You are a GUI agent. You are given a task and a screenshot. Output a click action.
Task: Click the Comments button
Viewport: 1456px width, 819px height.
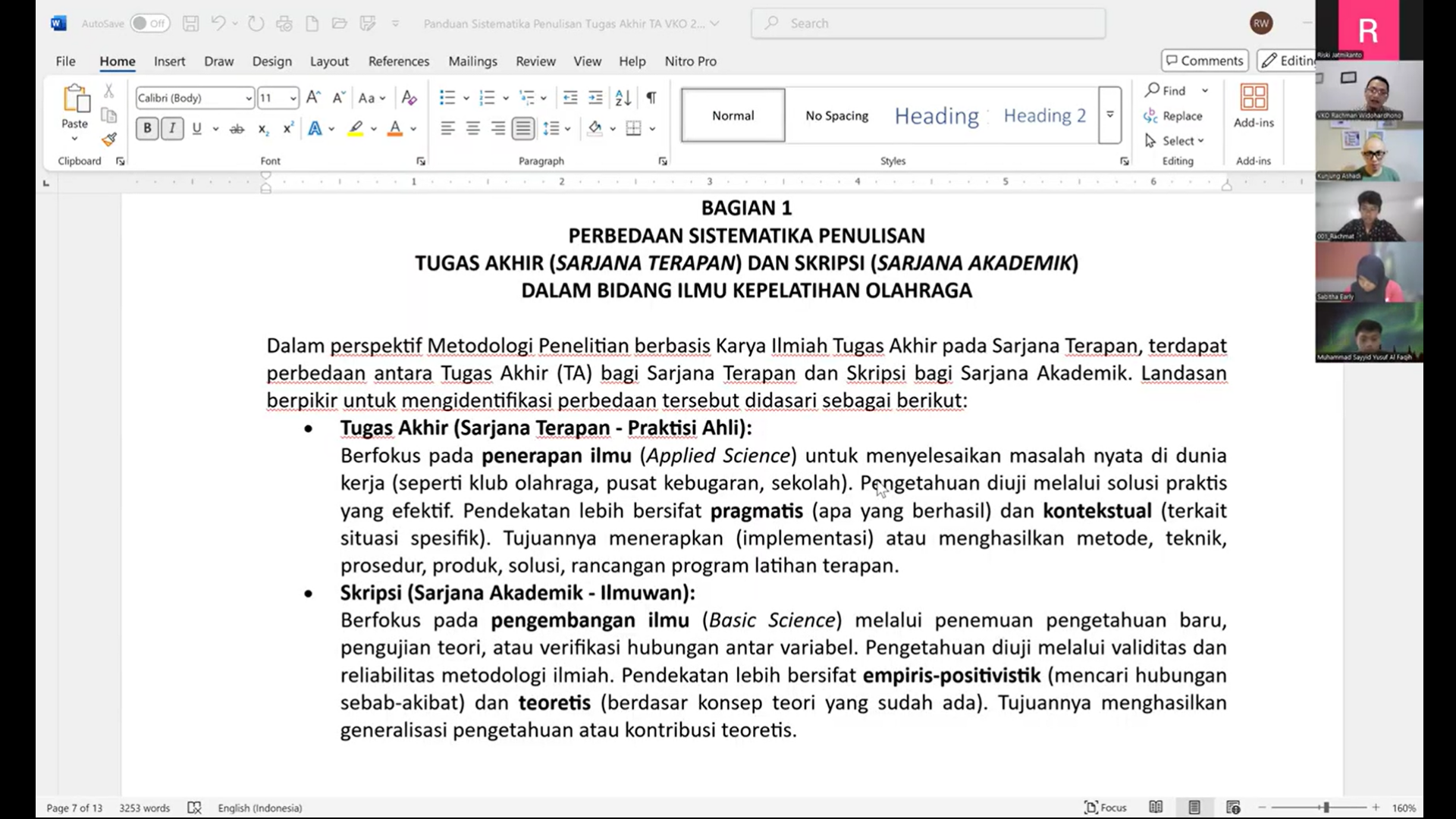[x=1204, y=61]
